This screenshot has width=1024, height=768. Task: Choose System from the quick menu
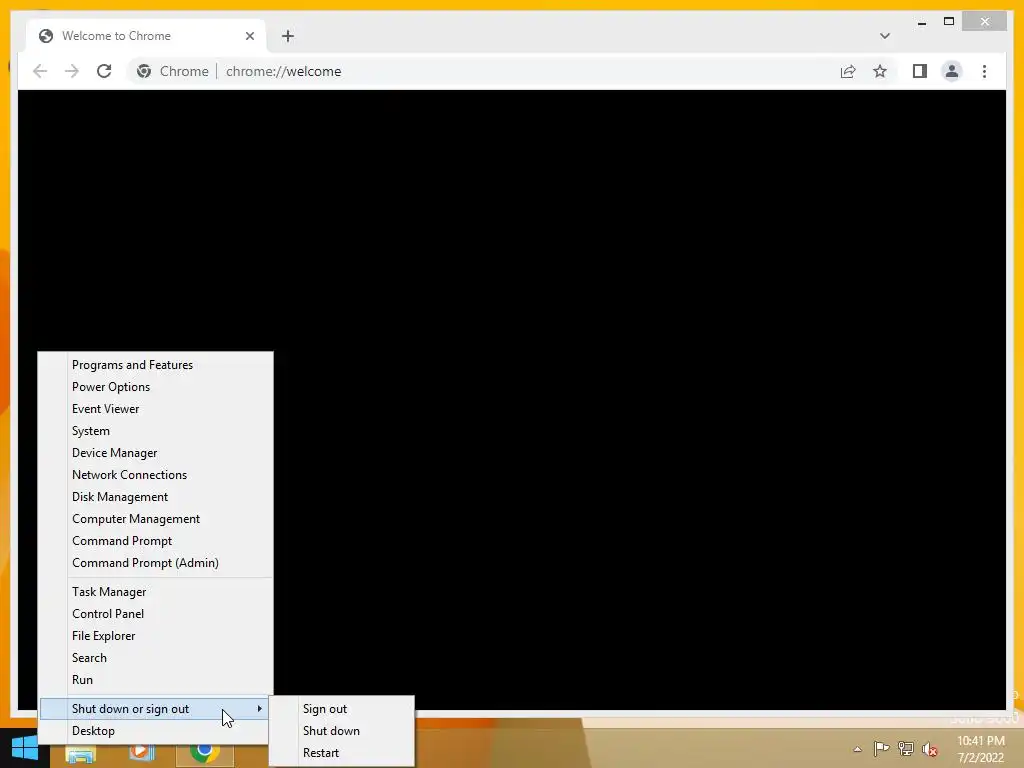(x=156, y=431)
